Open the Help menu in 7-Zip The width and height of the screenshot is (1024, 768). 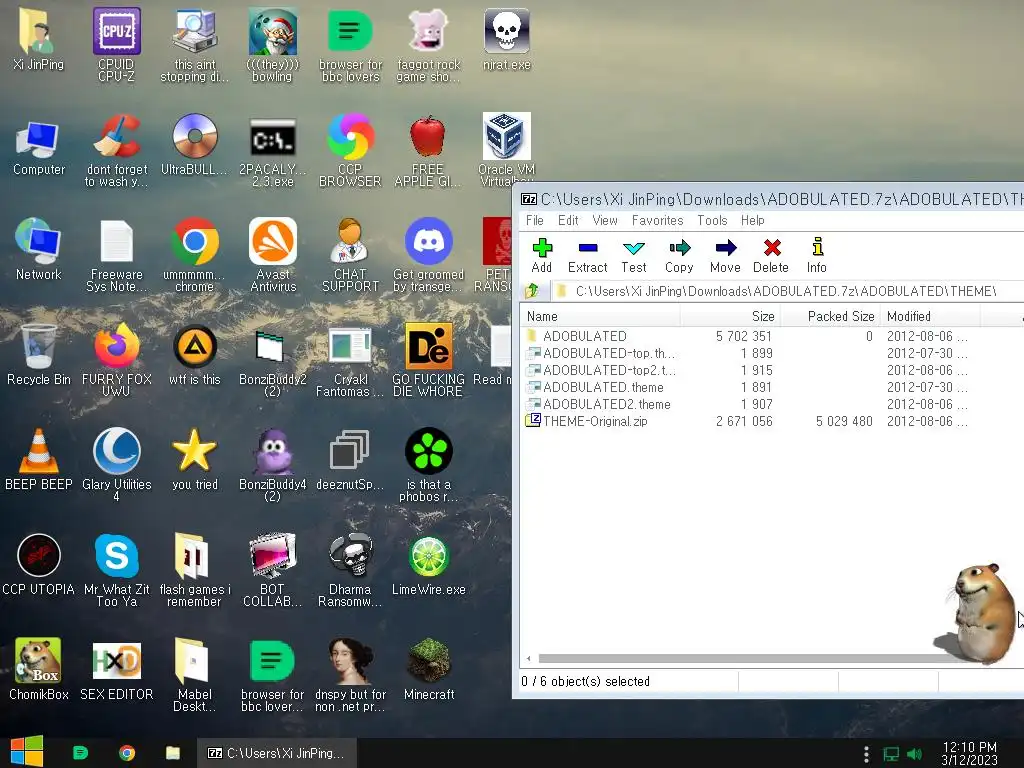752,221
